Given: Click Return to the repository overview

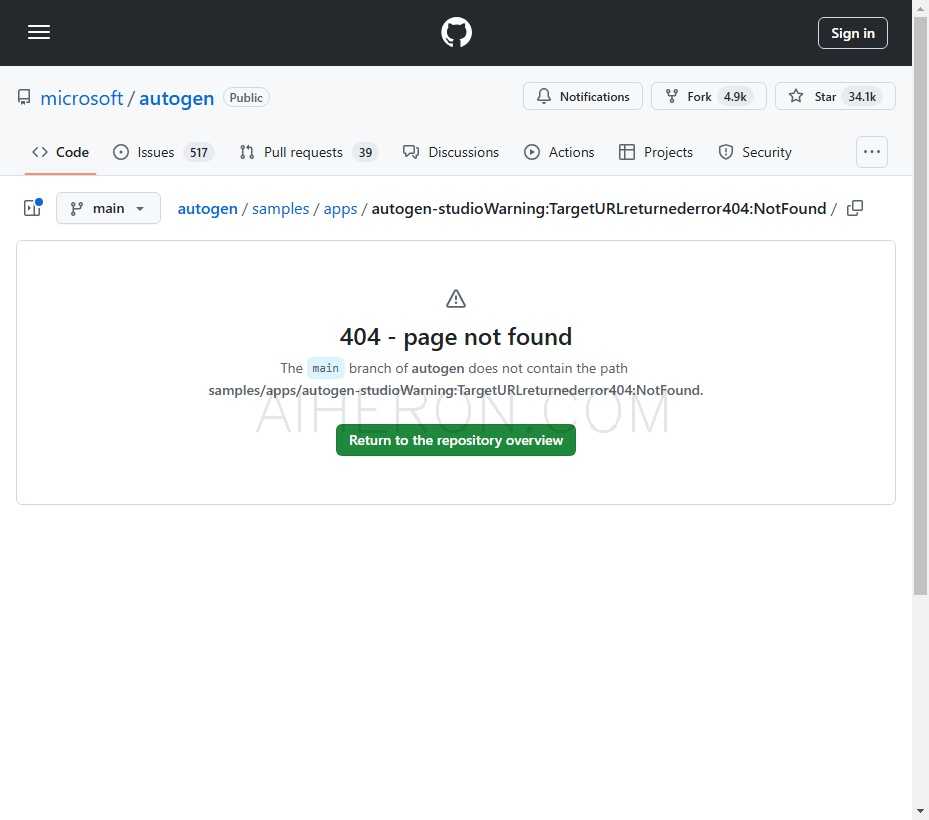Looking at the screenshot, I should pyautogui.click(x=456, y=440).
